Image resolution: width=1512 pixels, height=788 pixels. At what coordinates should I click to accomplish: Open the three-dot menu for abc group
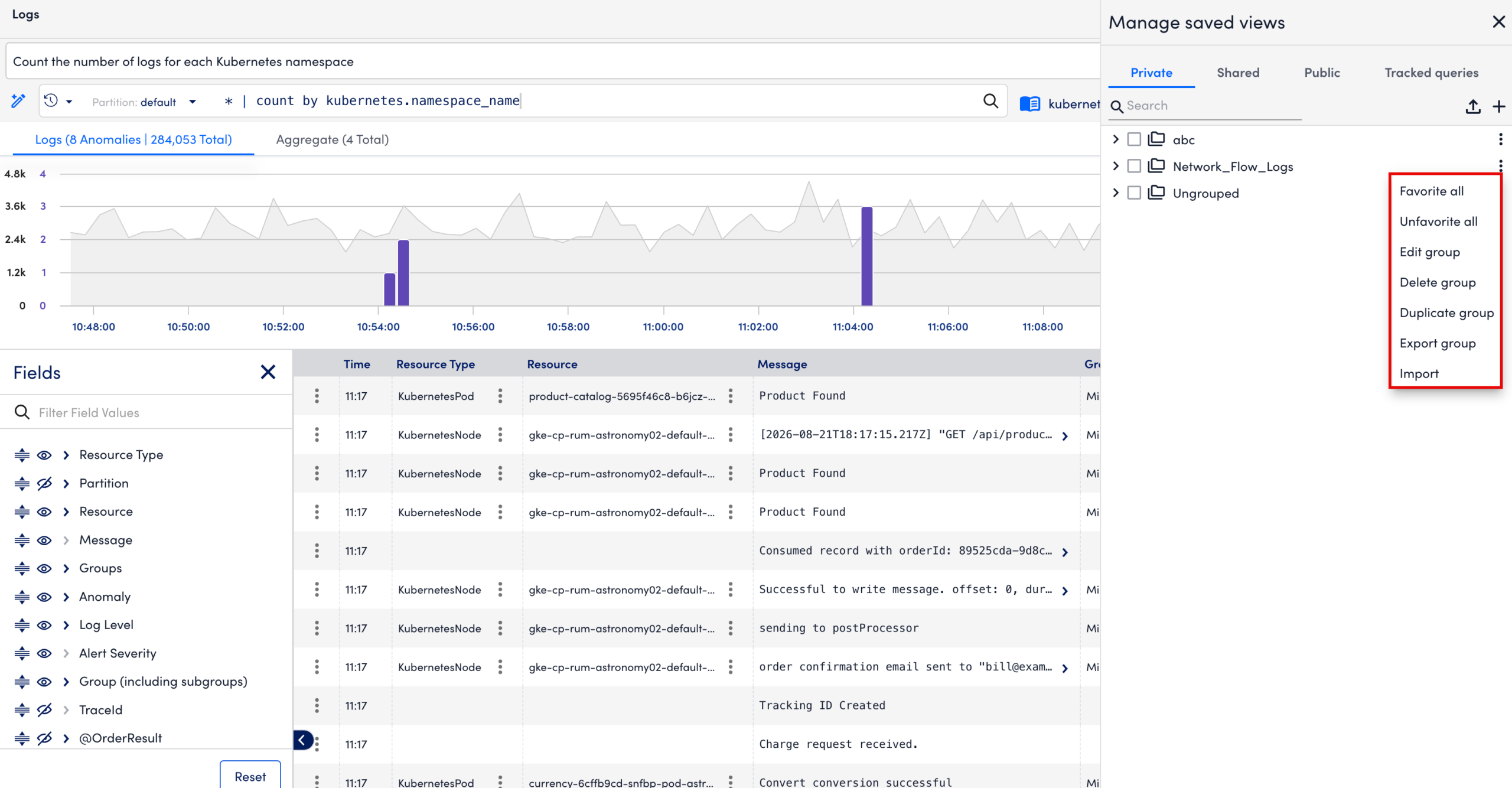click(1500, 139)
